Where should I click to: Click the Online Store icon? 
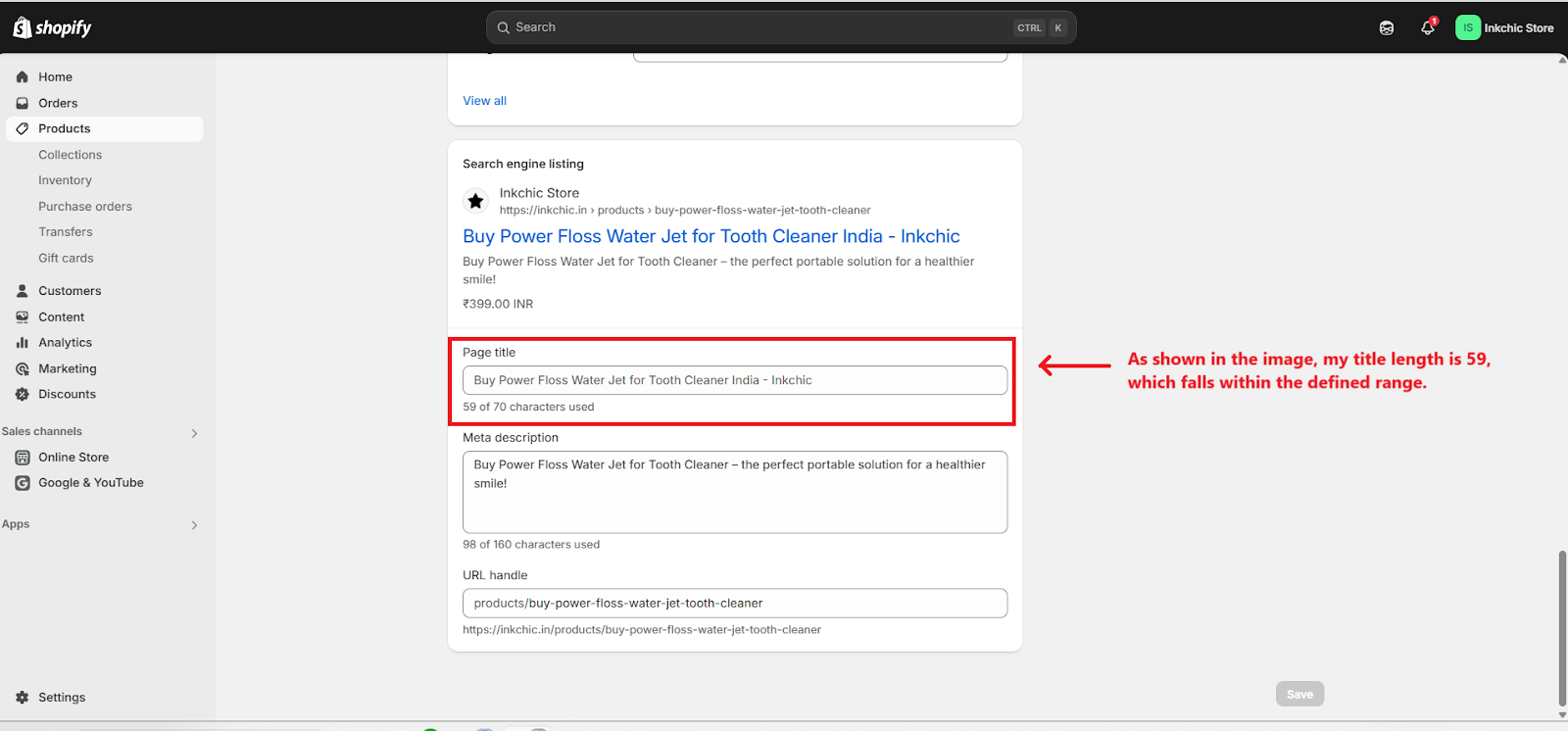(x=22, y=458)
